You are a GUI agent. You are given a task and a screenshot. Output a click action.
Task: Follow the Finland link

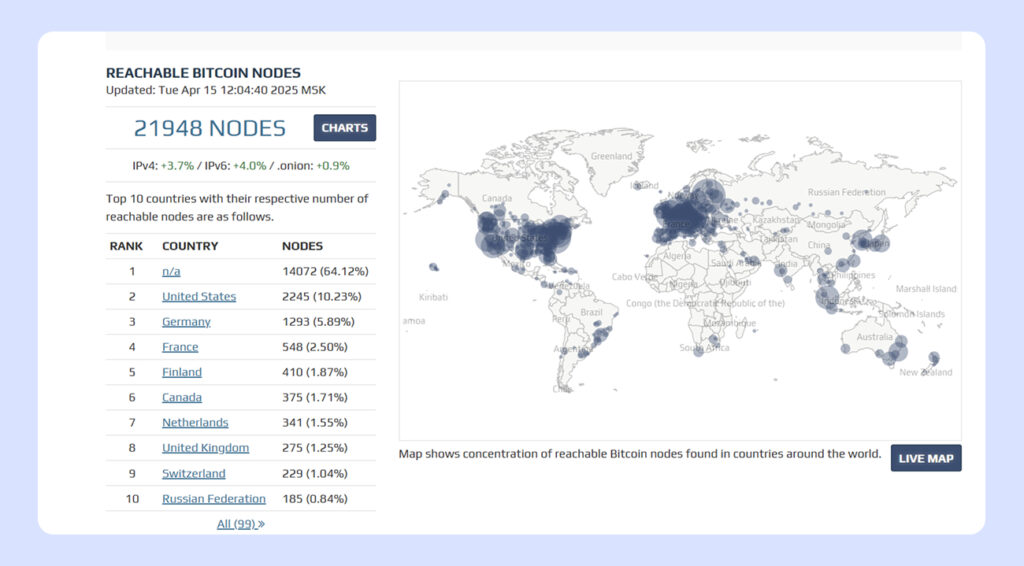(x=182, y=372)
